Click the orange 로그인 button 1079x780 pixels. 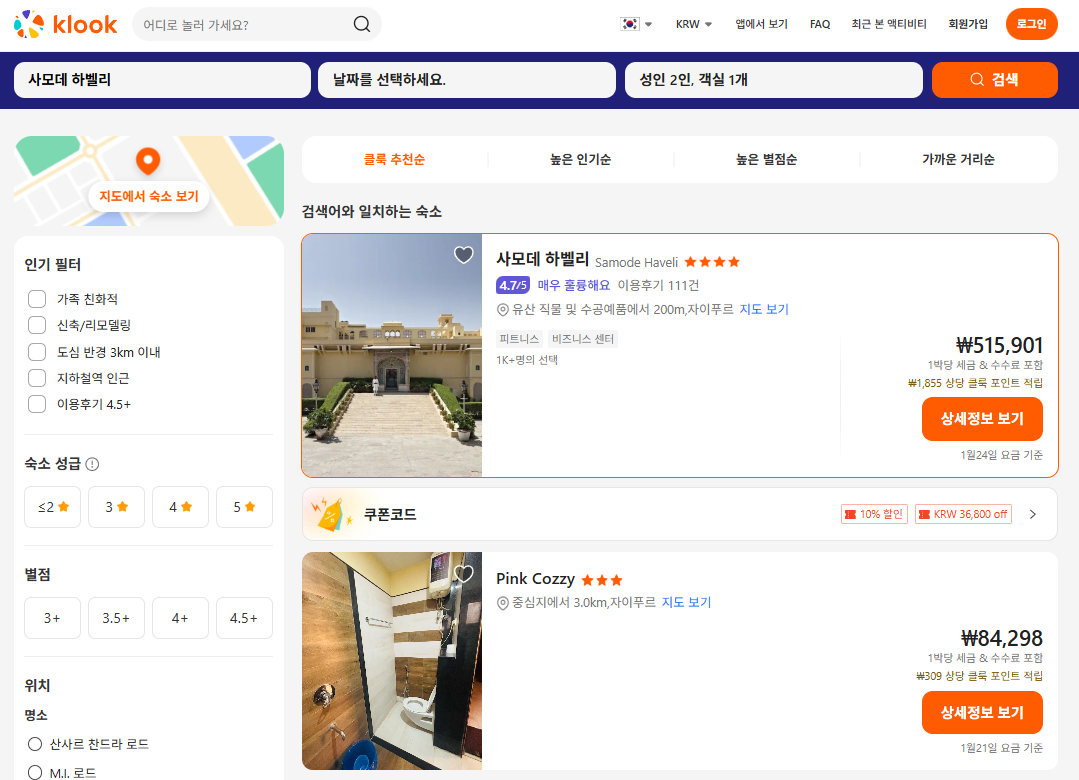(x=1032, y=24)
